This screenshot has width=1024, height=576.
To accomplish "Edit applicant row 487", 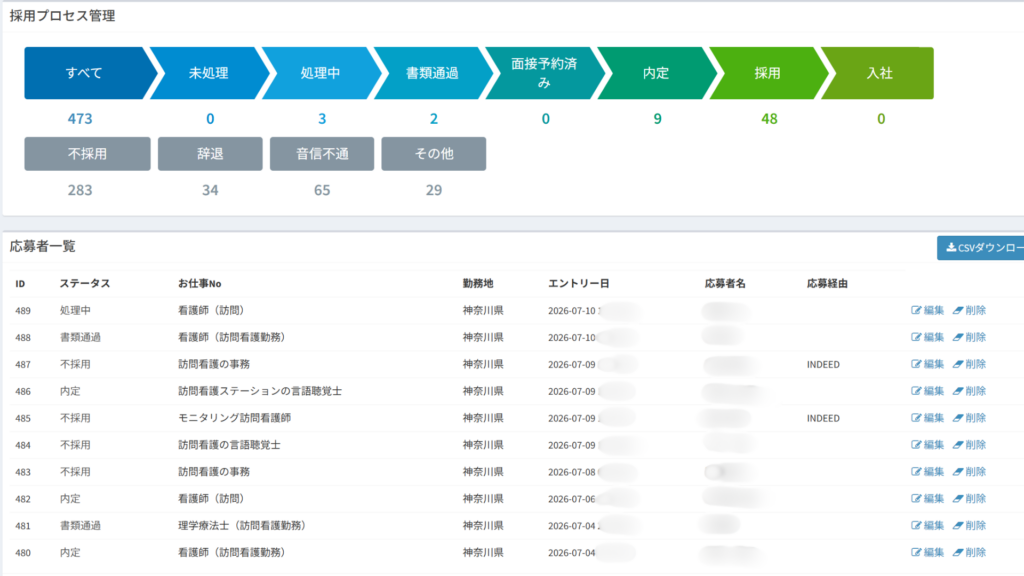I will (927, 364).
